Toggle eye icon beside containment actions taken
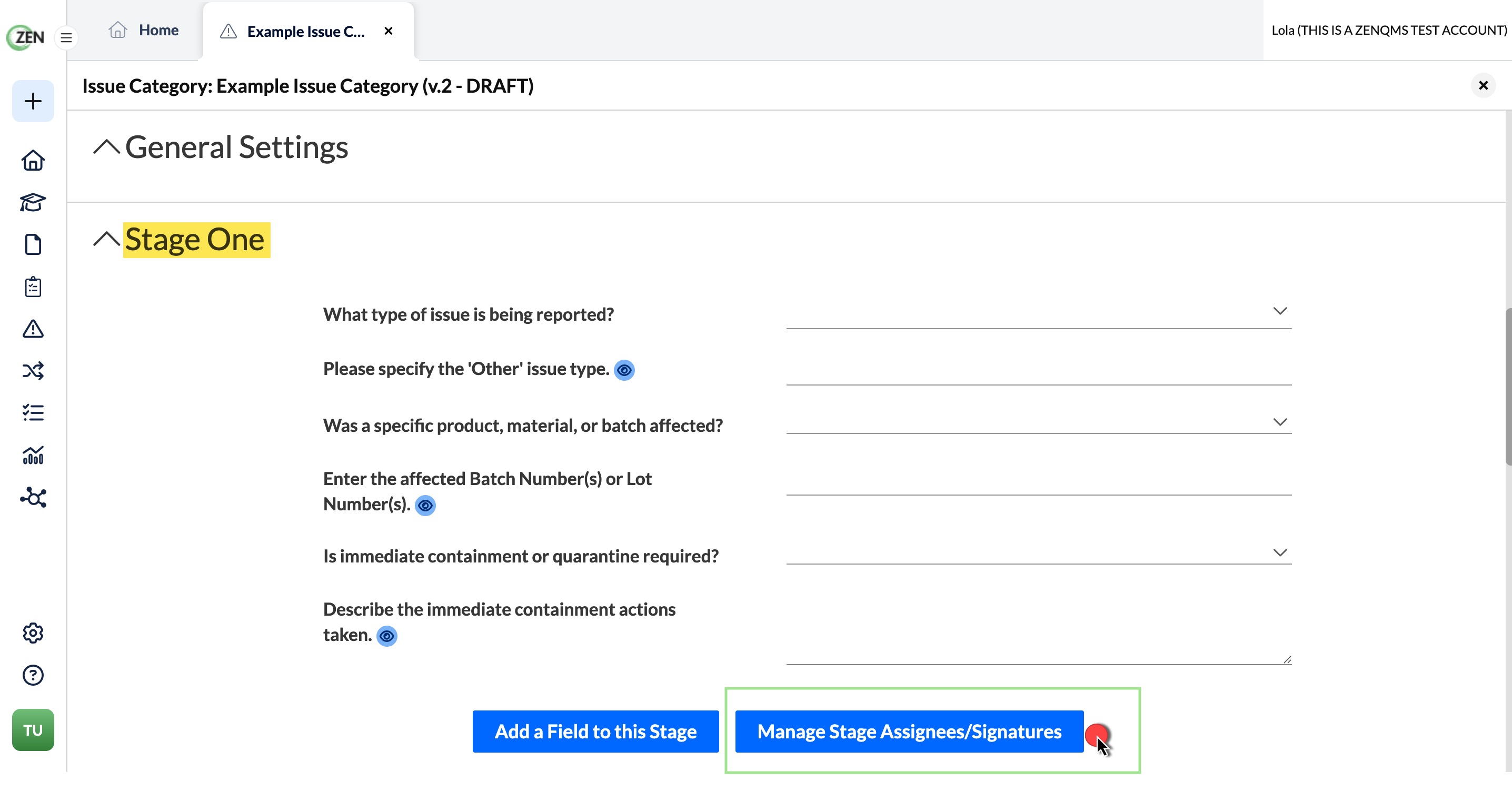This screenshot has height=810, width=1512. tap(387, 636)
